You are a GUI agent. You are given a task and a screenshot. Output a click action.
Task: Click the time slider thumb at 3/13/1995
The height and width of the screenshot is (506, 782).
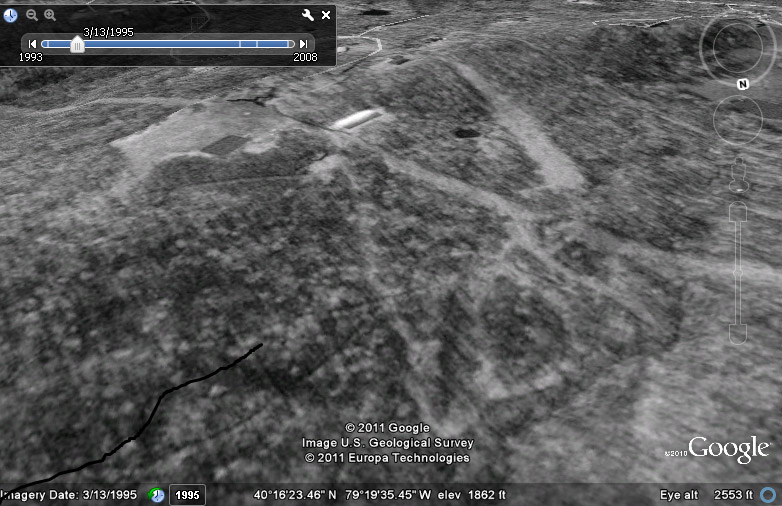[77, 44]
